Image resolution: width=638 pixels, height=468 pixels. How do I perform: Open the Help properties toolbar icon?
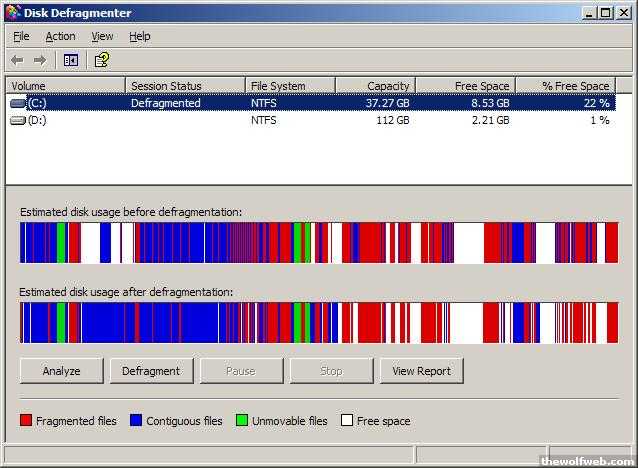[x=102, y=60]
